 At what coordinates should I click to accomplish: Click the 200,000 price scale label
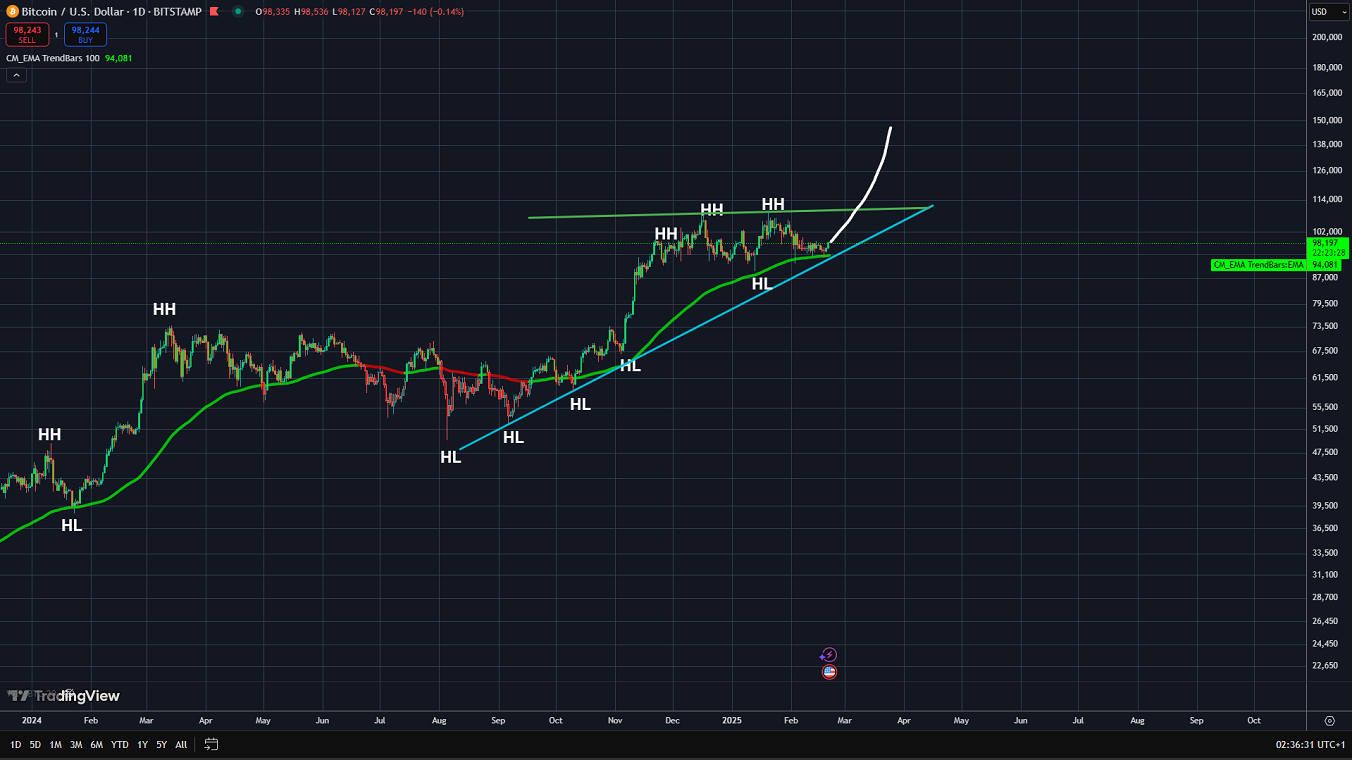coord(1327,37)
